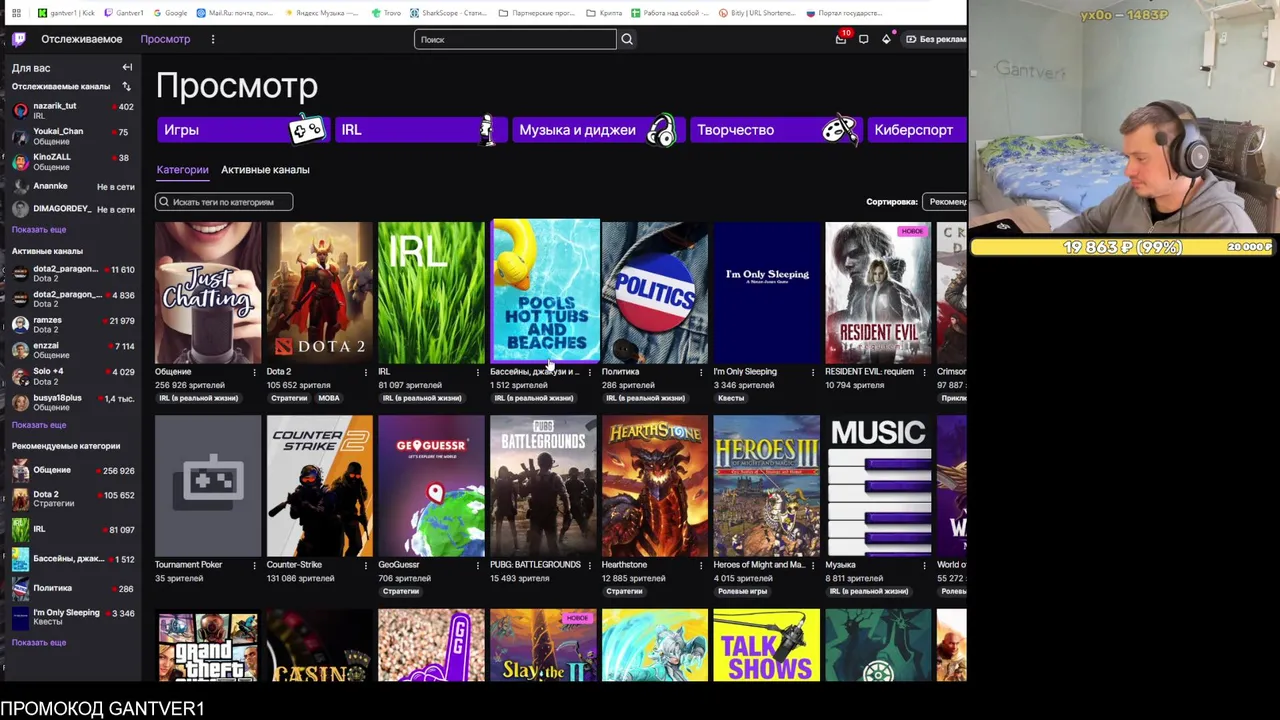Switch to the 'Категории' tab
Screen dimensions: 1280x720
182,170
